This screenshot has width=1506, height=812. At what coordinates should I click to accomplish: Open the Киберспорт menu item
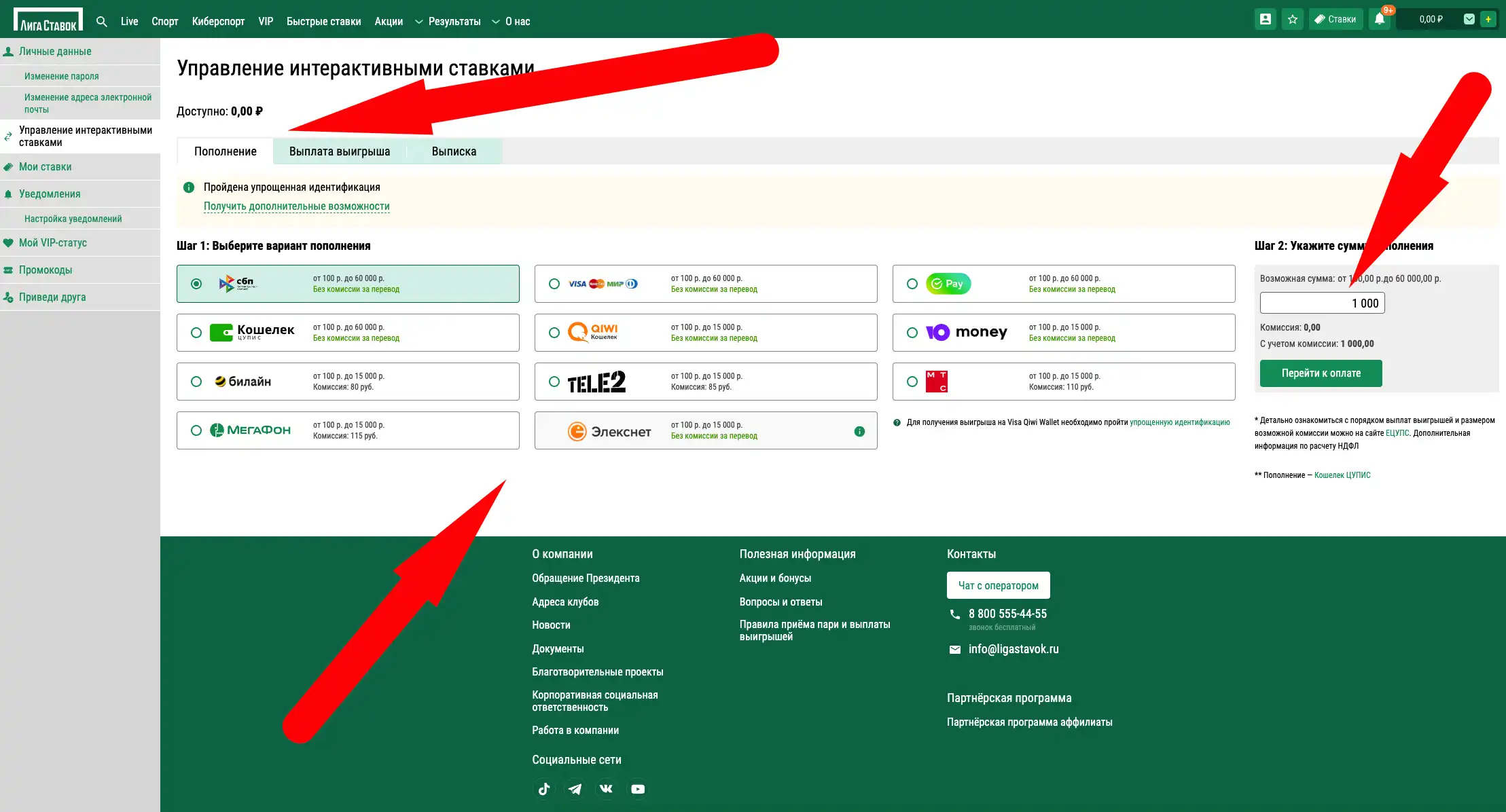point(218,21)
